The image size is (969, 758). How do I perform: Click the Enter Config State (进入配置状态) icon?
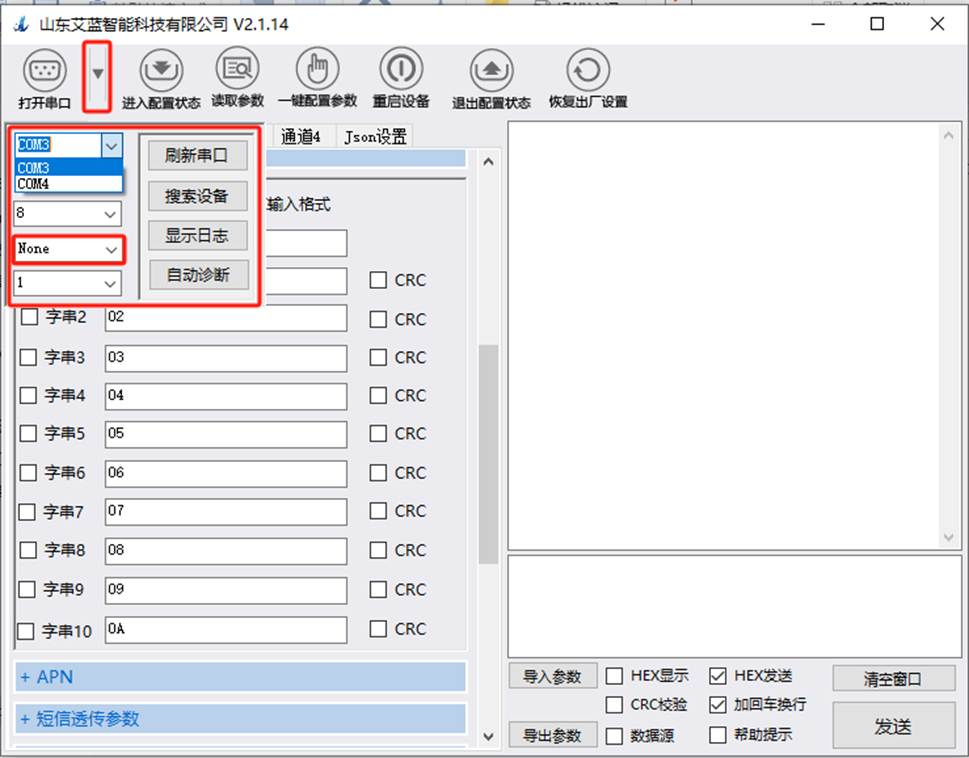point(161,72)
